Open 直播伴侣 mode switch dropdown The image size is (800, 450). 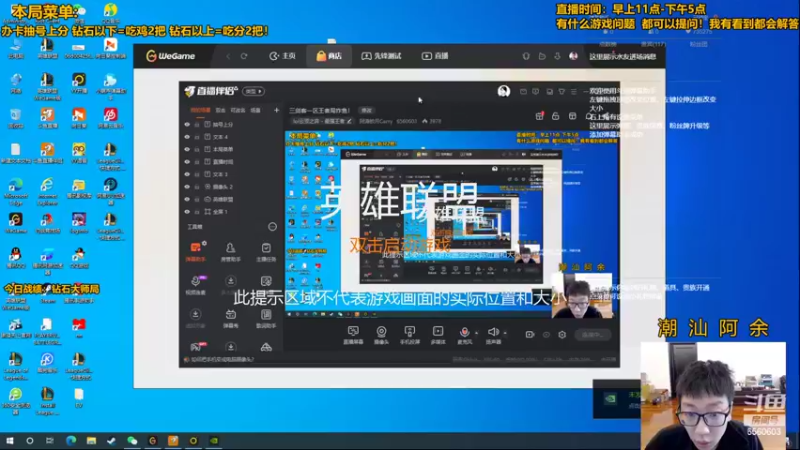tap(253, 91)
